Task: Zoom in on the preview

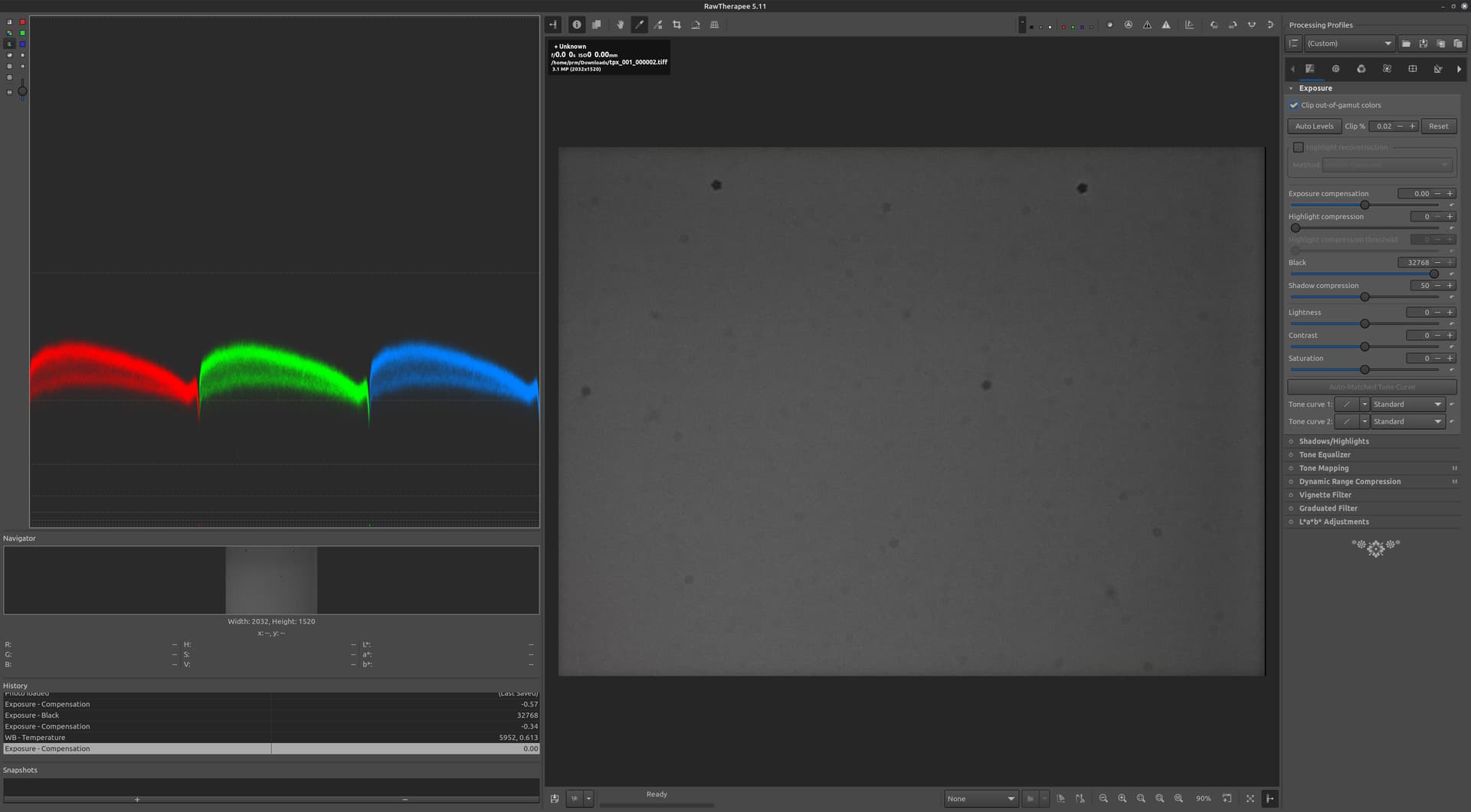Action: [1122, 798]
